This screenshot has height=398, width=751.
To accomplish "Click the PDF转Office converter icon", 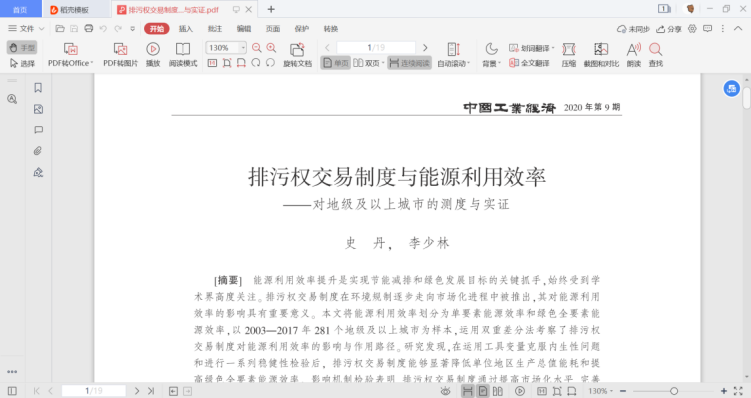I will coord(70,49).
